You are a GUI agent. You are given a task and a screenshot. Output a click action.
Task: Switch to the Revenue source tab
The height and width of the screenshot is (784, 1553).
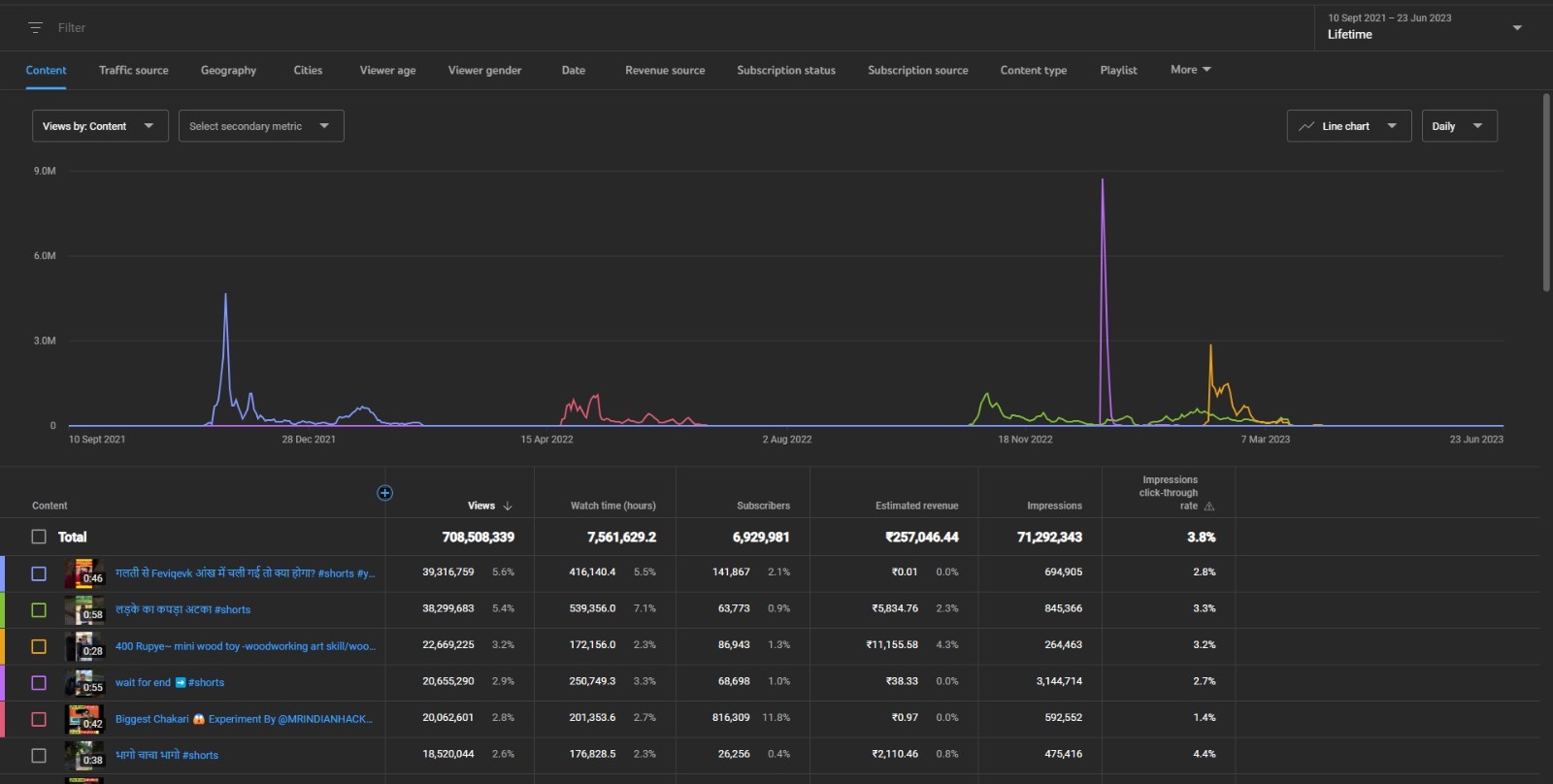(665, 70)
